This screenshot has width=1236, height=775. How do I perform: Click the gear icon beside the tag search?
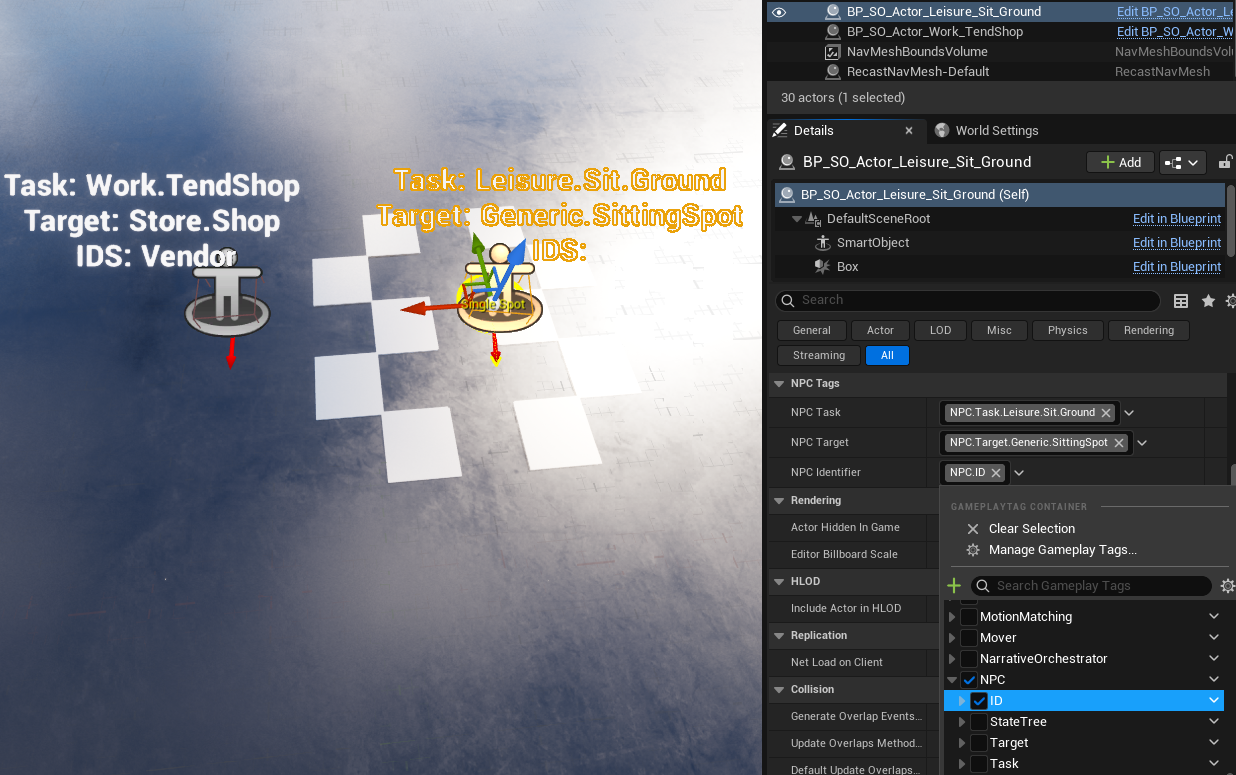[x=1227, y=586]
